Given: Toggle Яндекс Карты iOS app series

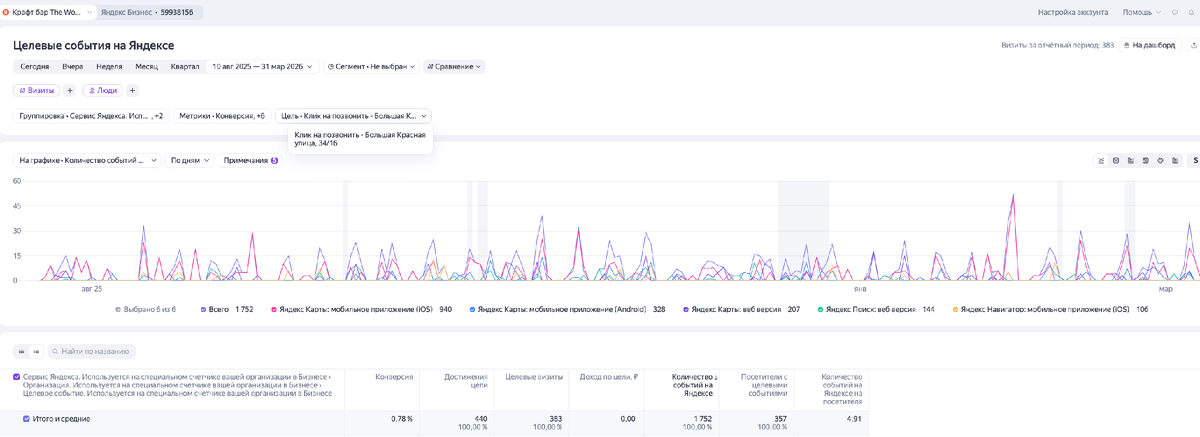Looking at the screenshot, I should [x=362, y=309].
